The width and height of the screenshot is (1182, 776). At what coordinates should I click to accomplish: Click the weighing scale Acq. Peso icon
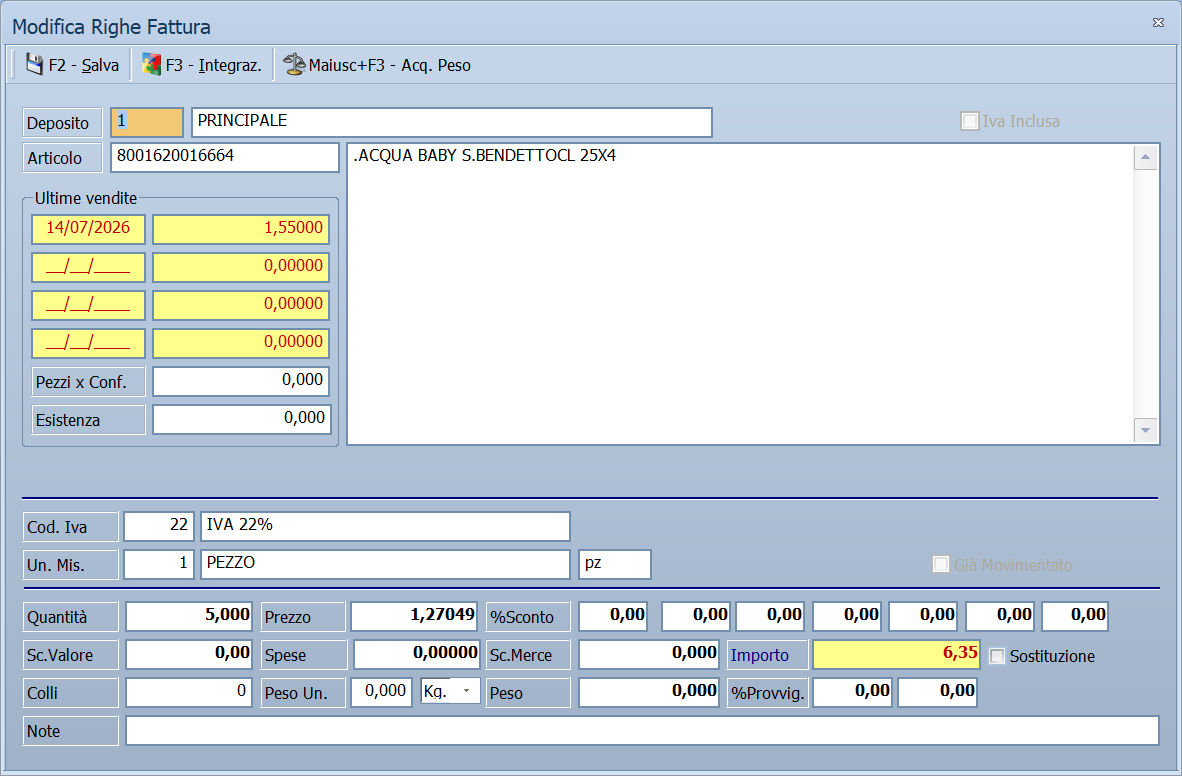coord(294,65)
